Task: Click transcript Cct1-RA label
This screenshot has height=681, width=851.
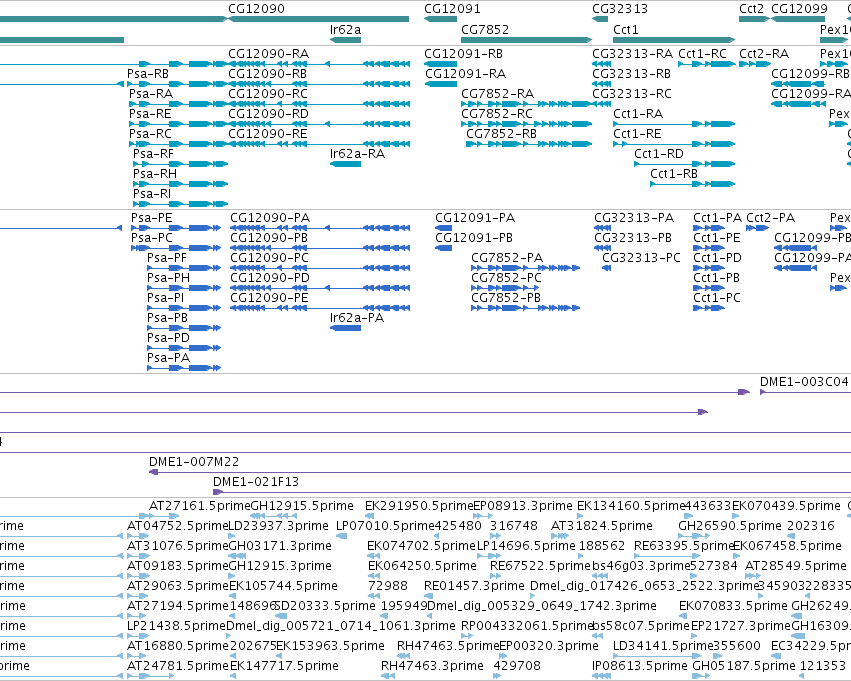Action: (x=638, y=114)
